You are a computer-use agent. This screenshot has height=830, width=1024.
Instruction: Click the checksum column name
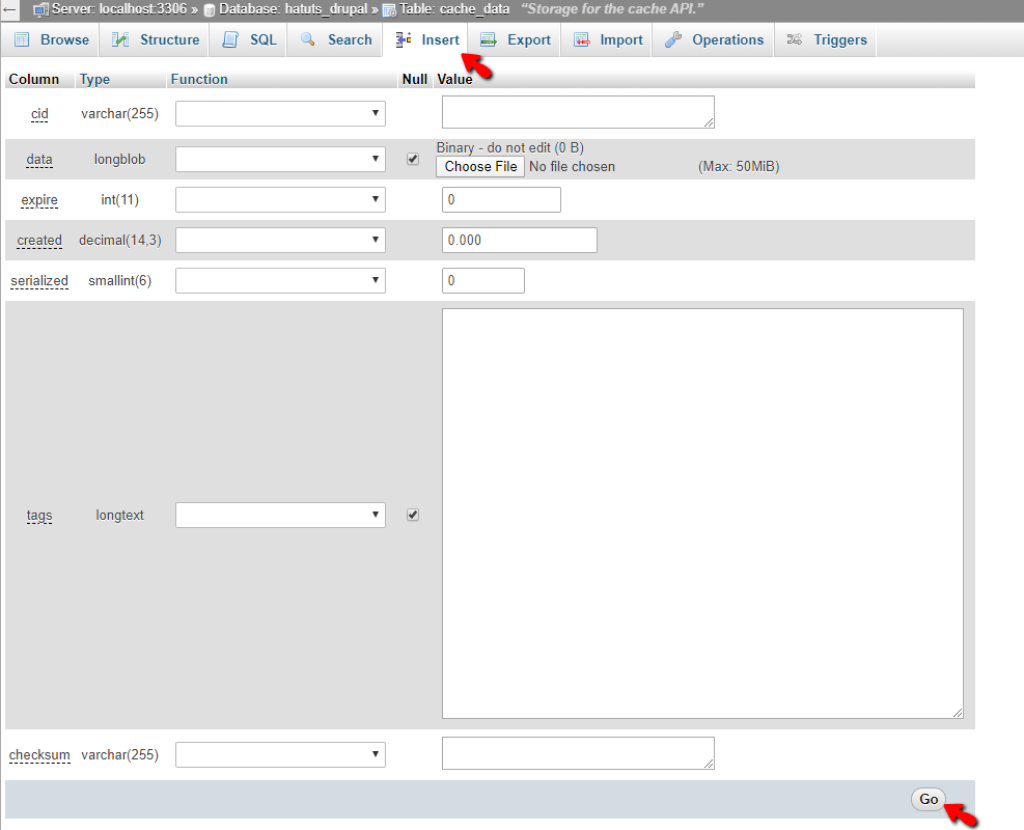39,755
